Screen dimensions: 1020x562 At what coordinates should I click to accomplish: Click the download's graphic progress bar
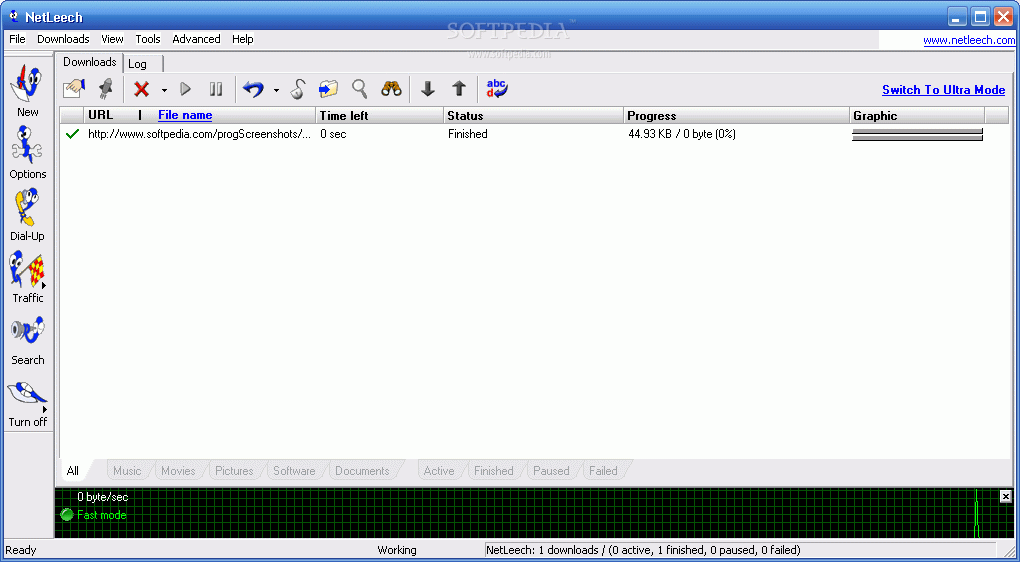coord(917,135)
